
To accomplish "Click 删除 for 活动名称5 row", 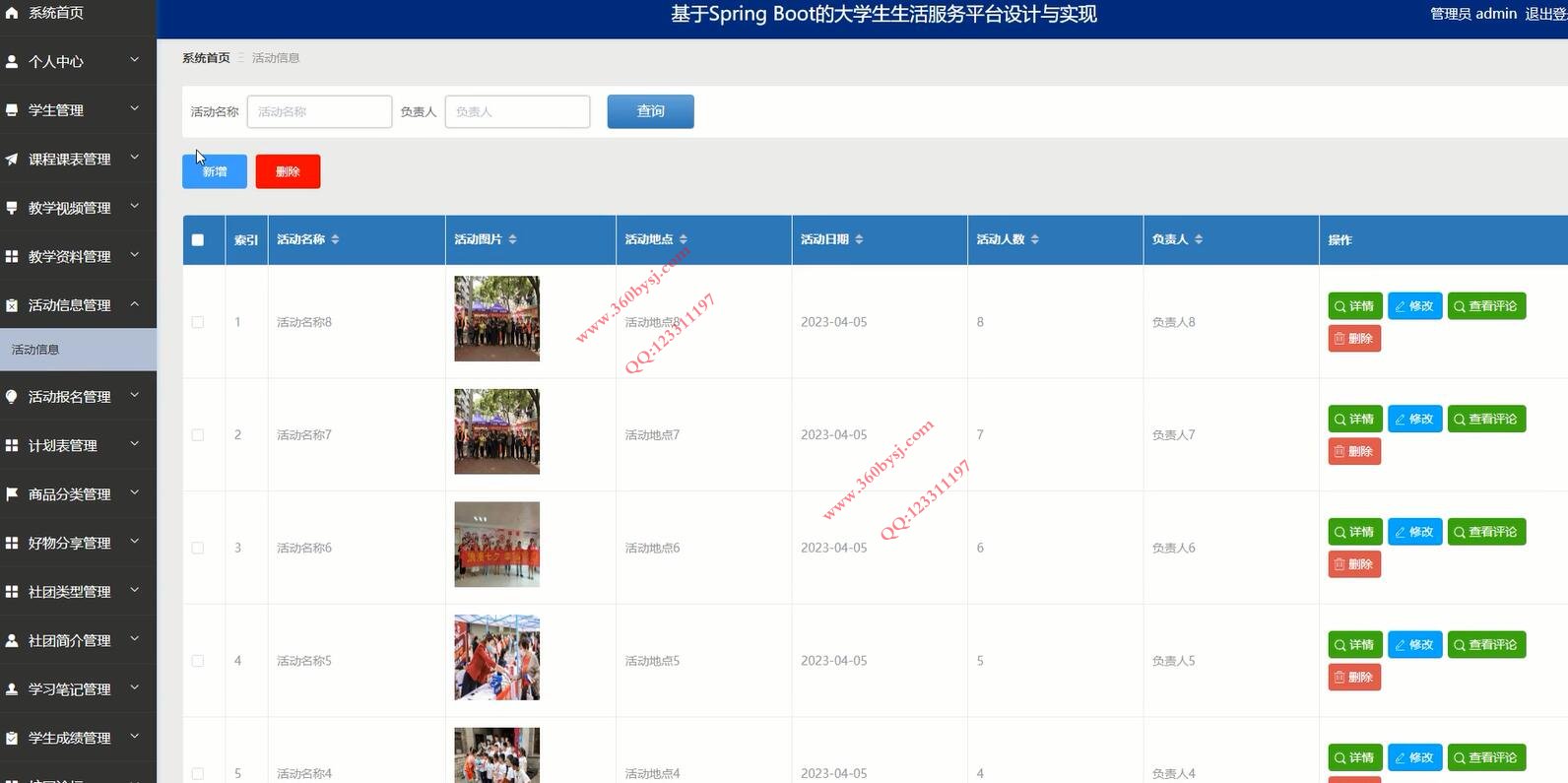I will 1354,678.
